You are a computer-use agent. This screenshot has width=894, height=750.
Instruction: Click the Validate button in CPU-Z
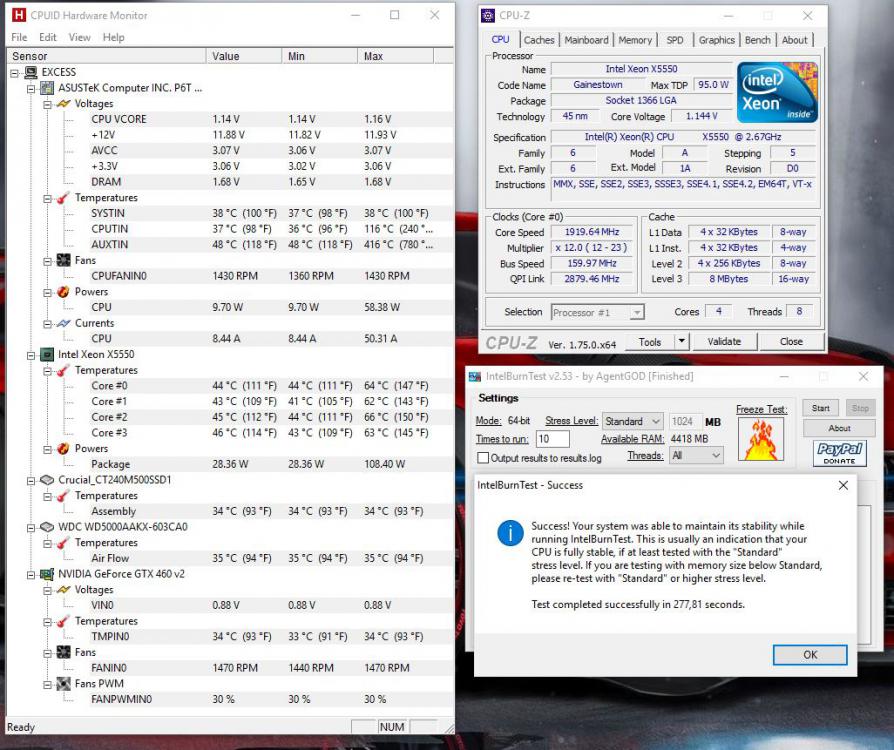725,341
